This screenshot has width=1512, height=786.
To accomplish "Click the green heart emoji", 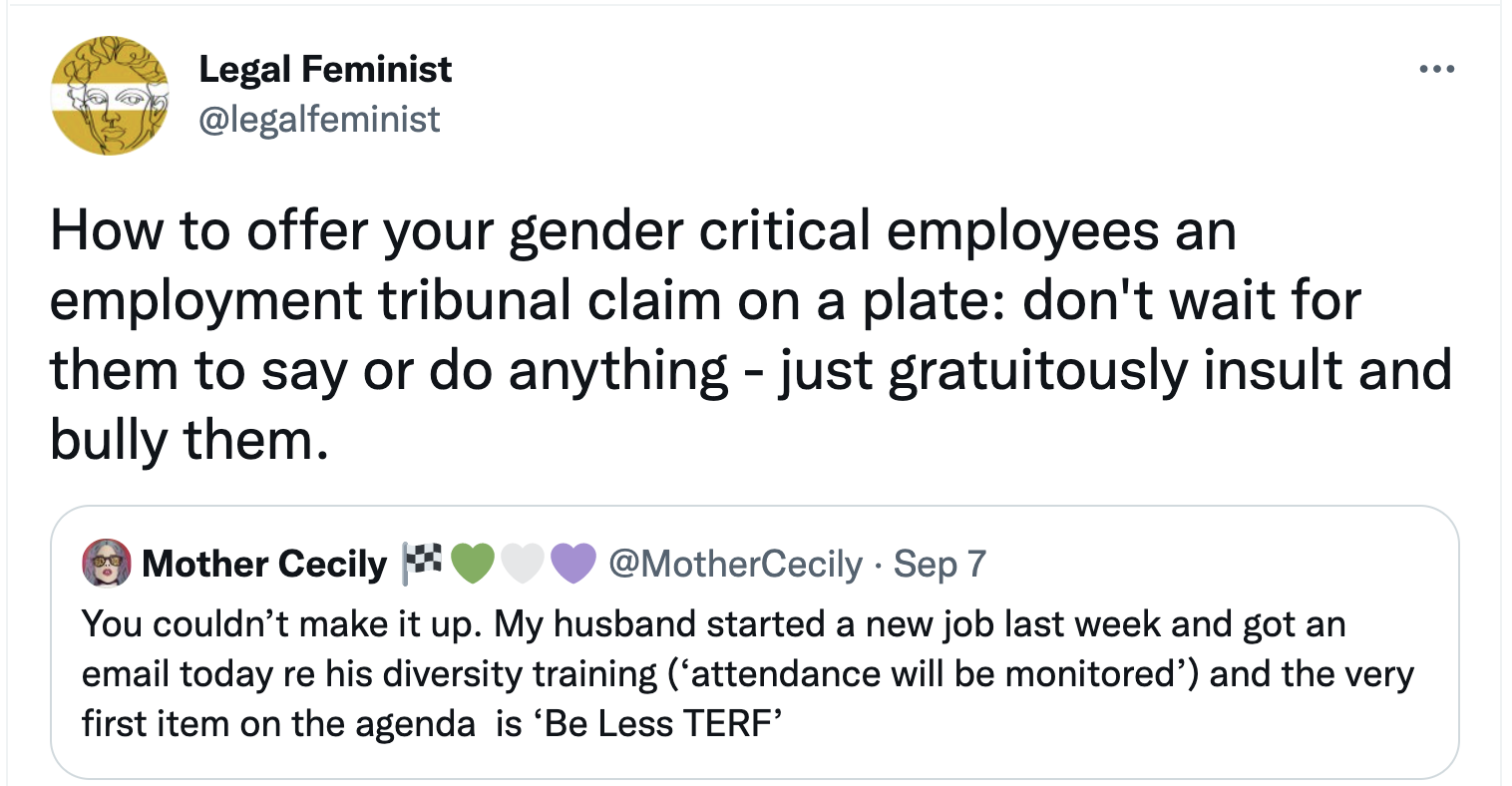I will pyautogui.click(x=474, y=564).
